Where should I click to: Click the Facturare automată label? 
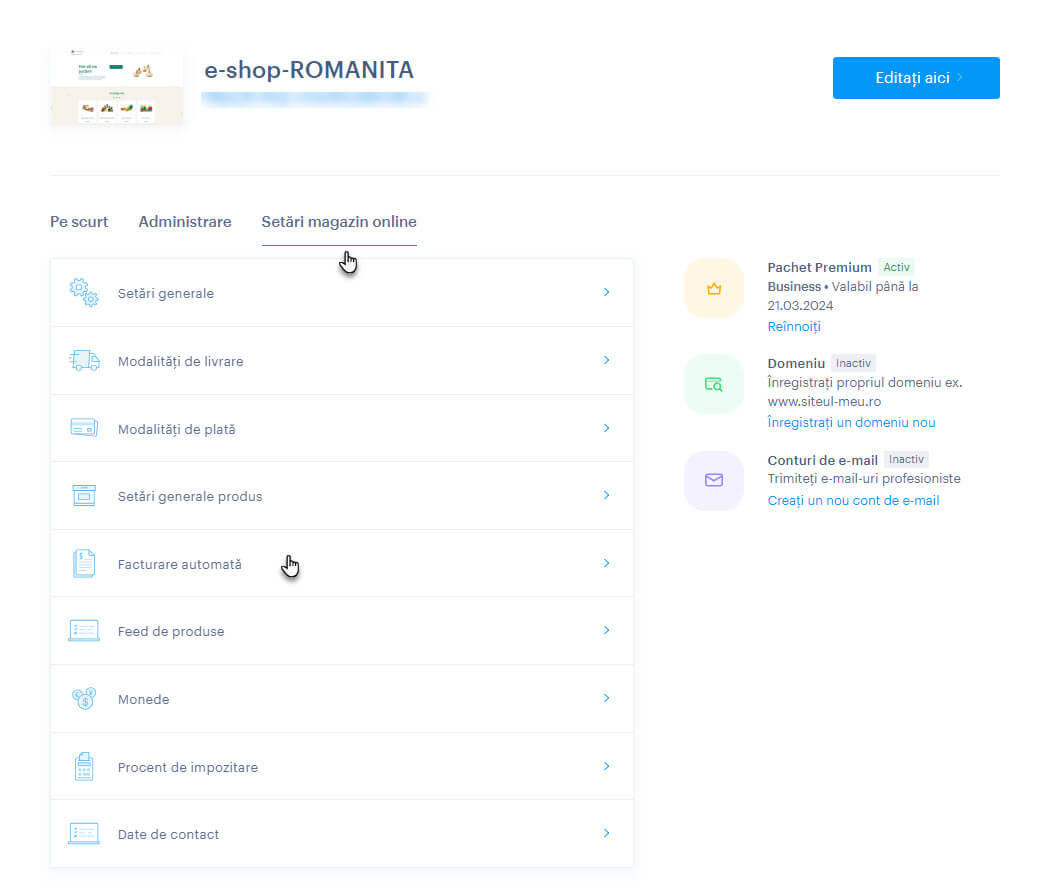tap(180, 565)
